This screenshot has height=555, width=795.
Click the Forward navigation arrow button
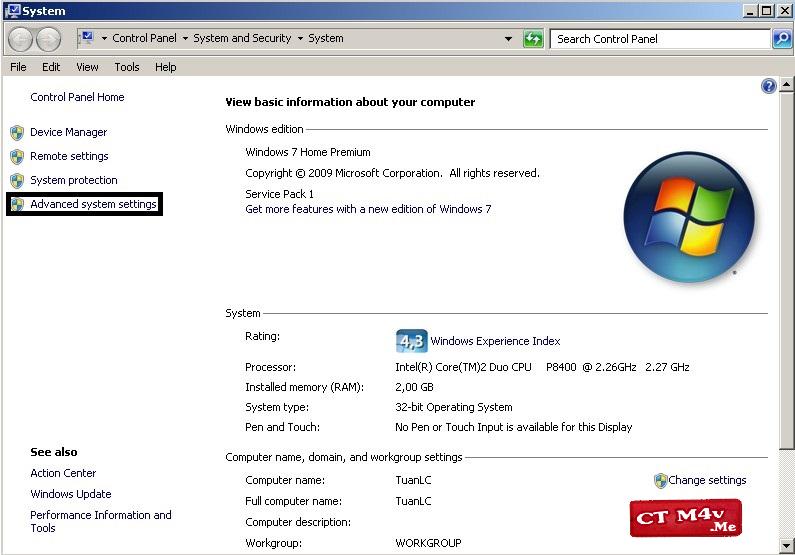pyautogui.click(x=49, y=39)
